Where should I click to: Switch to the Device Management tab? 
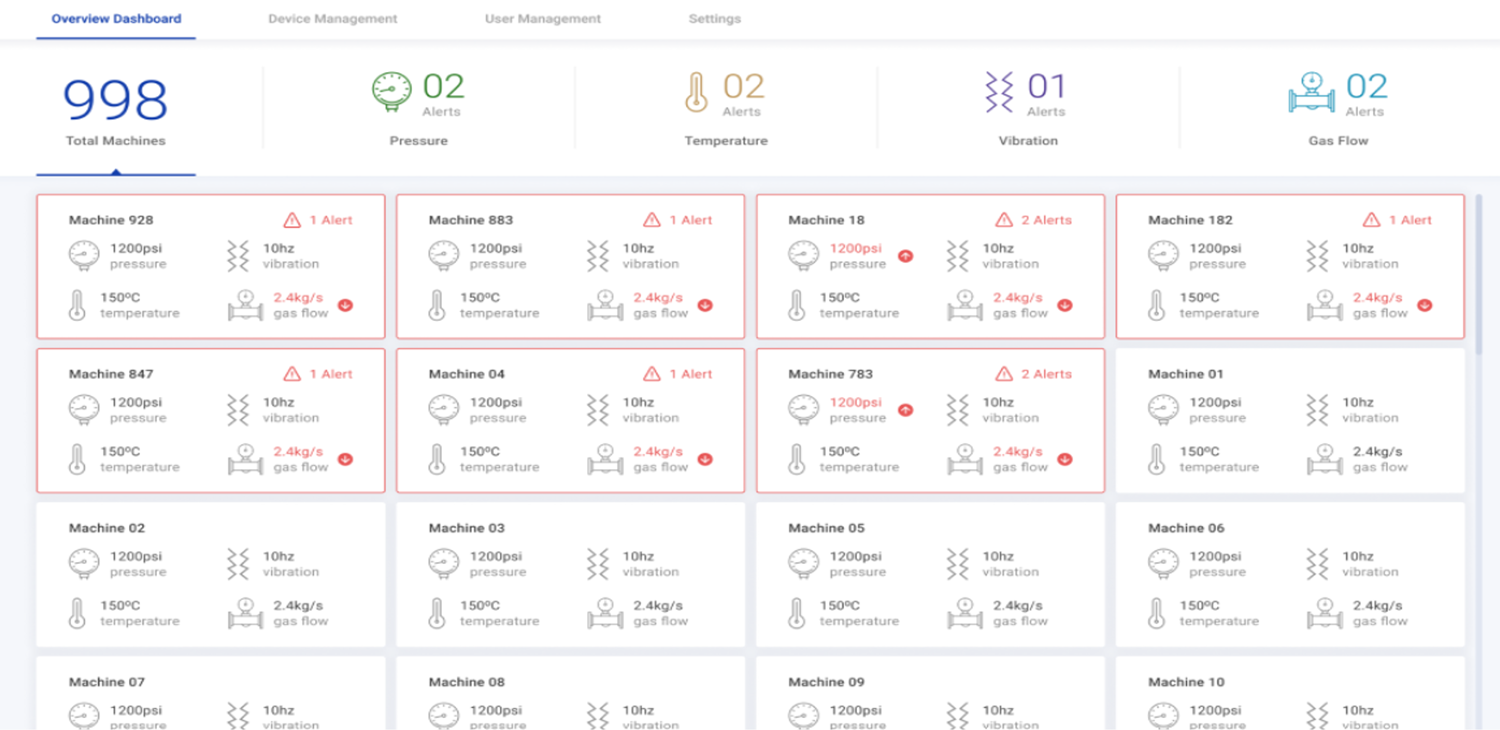(x=332, y=19)
